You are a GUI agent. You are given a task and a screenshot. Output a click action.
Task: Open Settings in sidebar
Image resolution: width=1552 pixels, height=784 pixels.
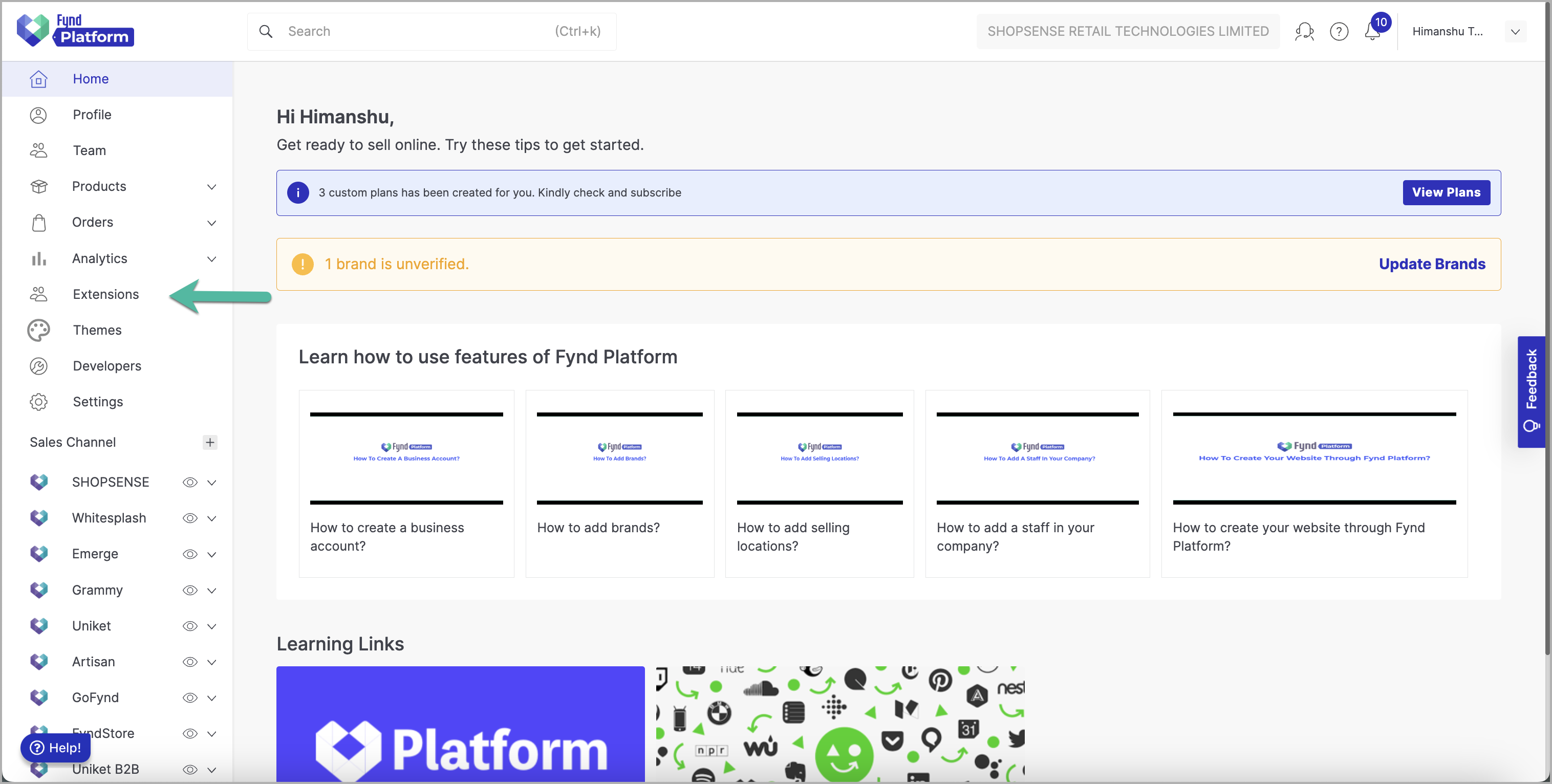118,402
